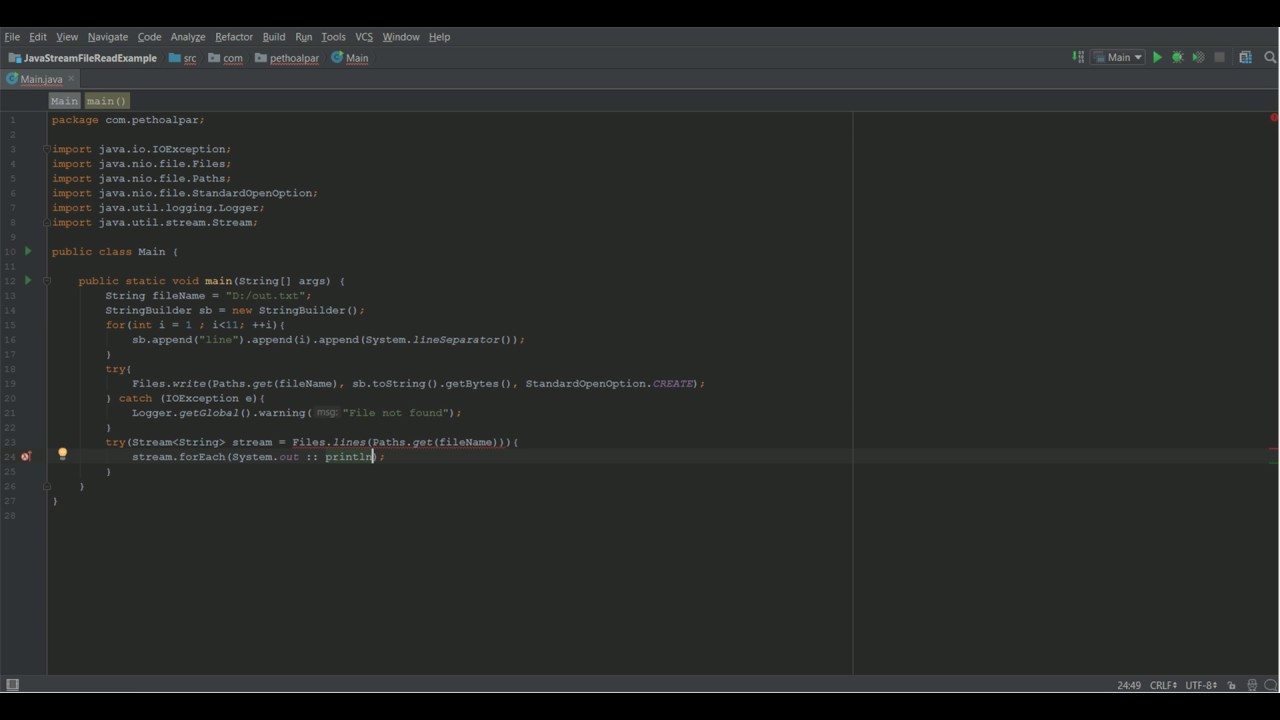The width and height of the screenshot is (1280, 720).
Task: Open the inspector hector icon in status bar
Action: pyautogui.click(x=1251, y=685)
